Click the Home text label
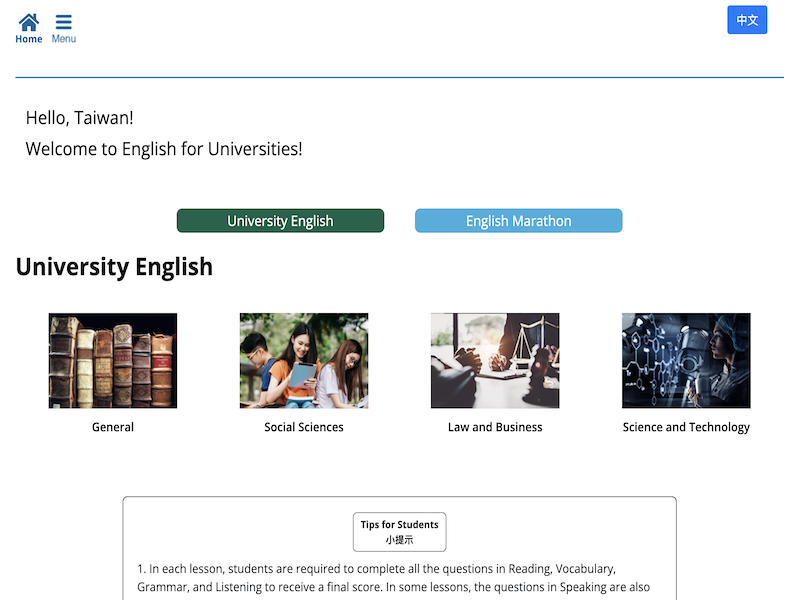The height and width of the screenshot is (600, 800). tap(29, 39)
